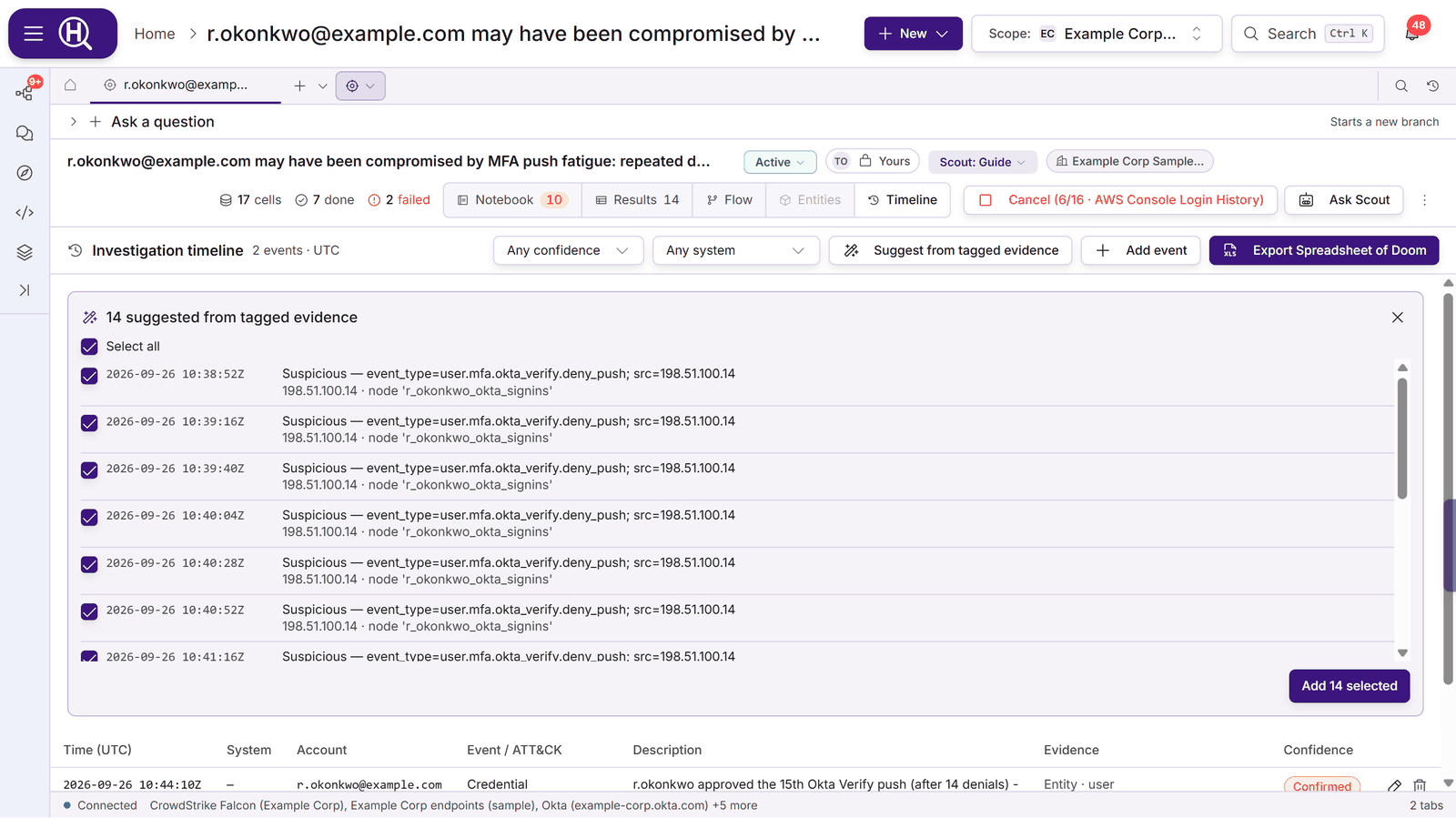The image size is (1456, 818).
Task: Switch to the Flow tab
Action: coord(729,200)
